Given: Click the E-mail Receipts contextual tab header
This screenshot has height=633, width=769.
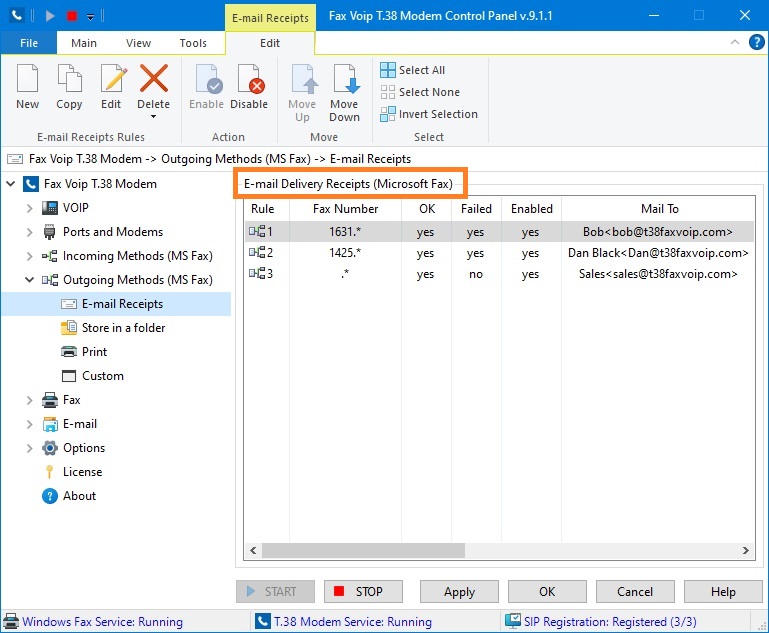Looking at the screenshot, I should (270, 18).
